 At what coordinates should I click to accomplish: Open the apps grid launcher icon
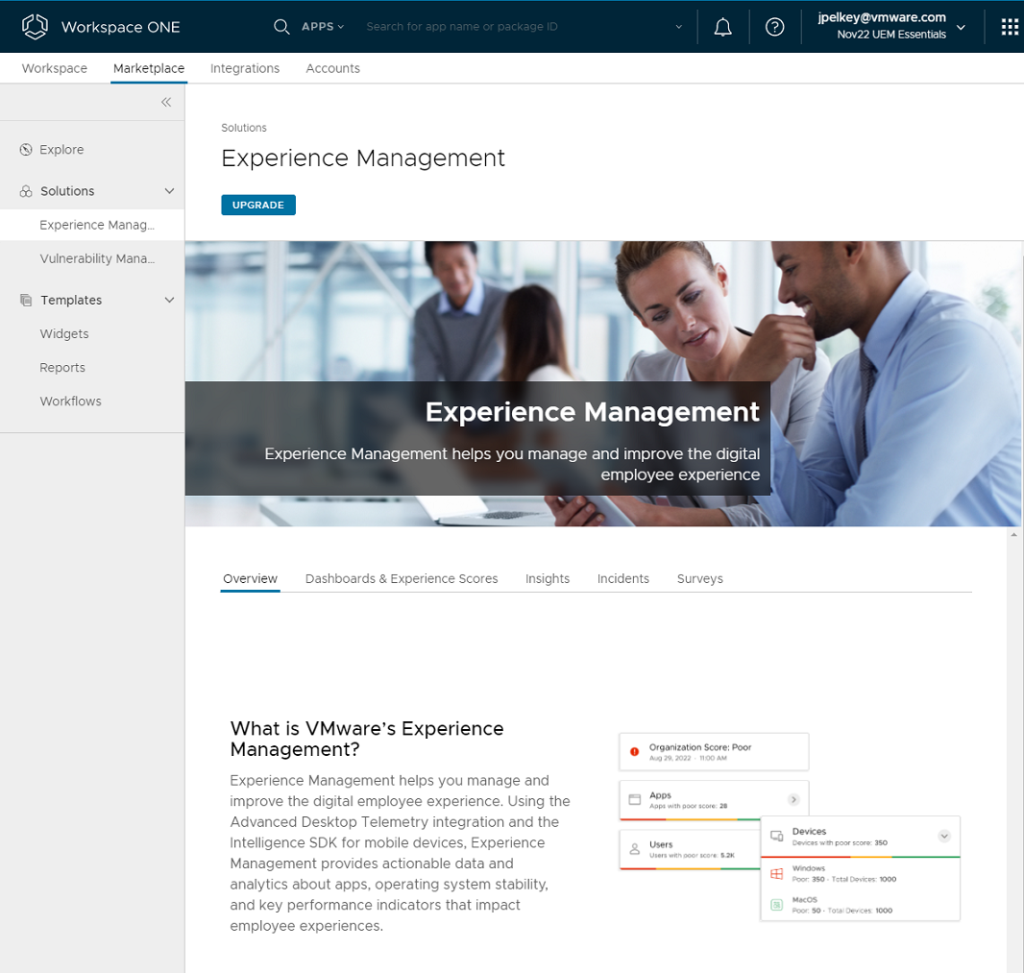pos(1010,27)
